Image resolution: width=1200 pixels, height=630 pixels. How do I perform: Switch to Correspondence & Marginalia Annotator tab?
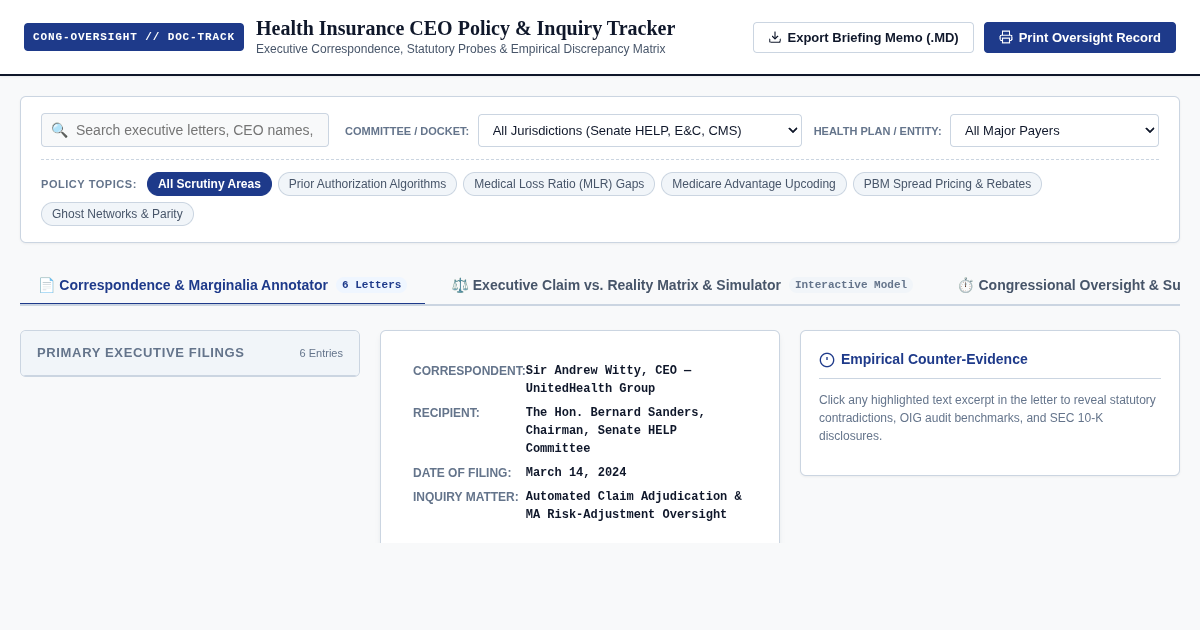click(222, 285)
